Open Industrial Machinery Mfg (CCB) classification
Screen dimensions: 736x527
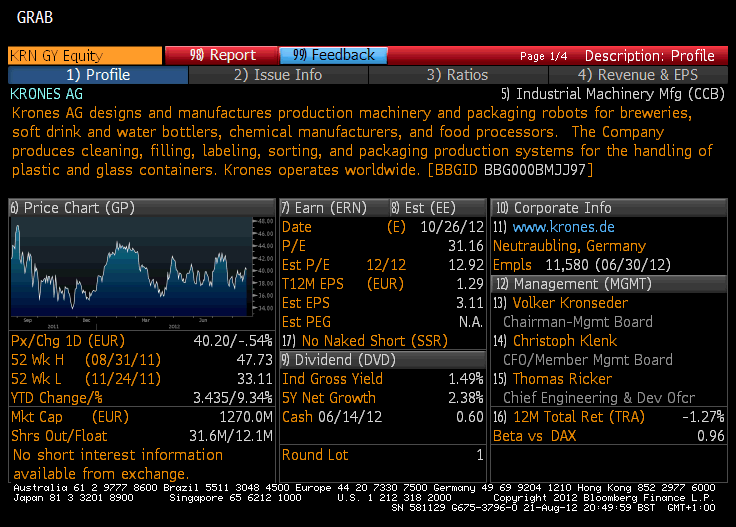tap(613, 94)
